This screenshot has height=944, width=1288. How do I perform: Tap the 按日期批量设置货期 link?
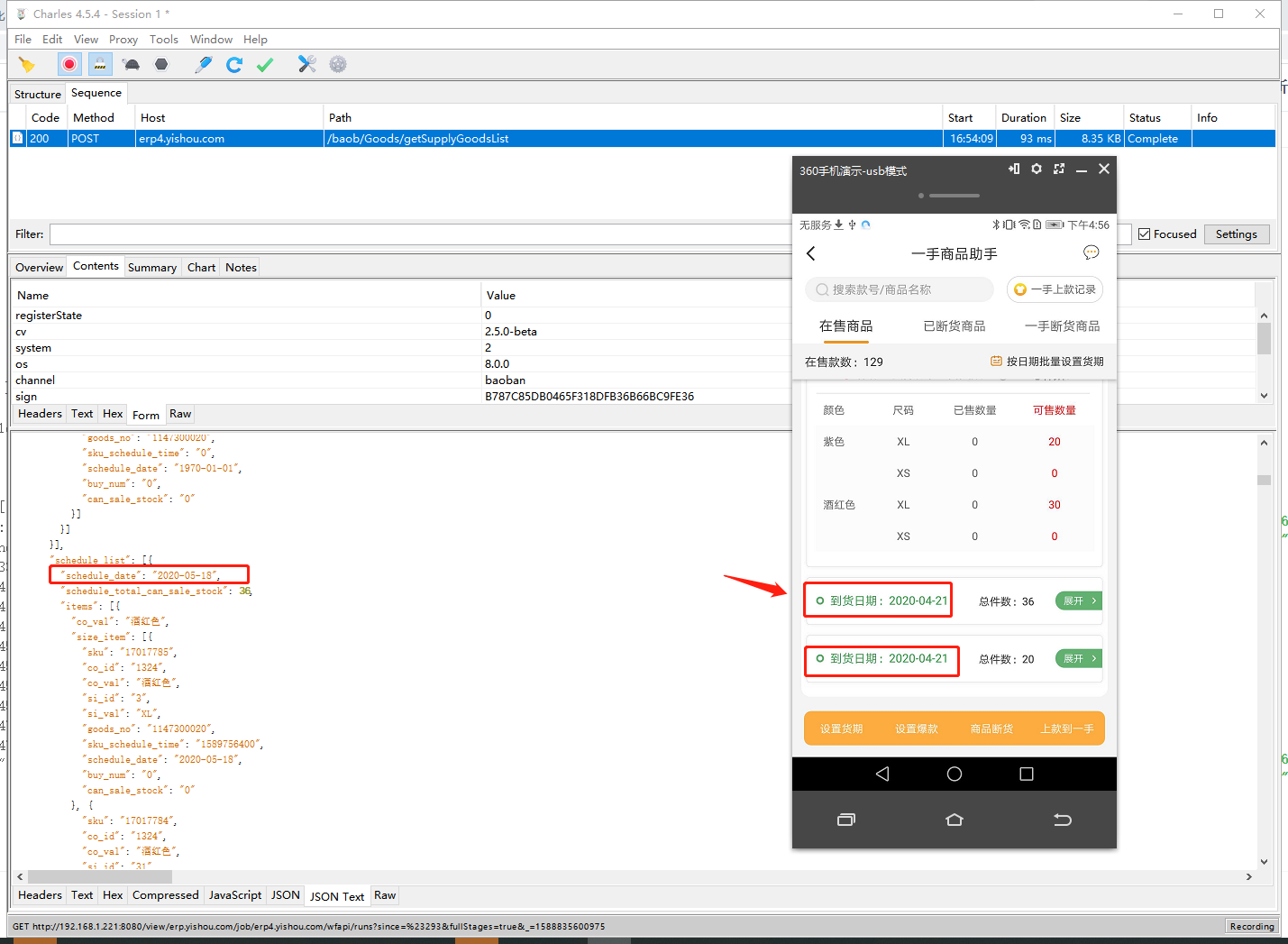click(x=1047, y=361)
